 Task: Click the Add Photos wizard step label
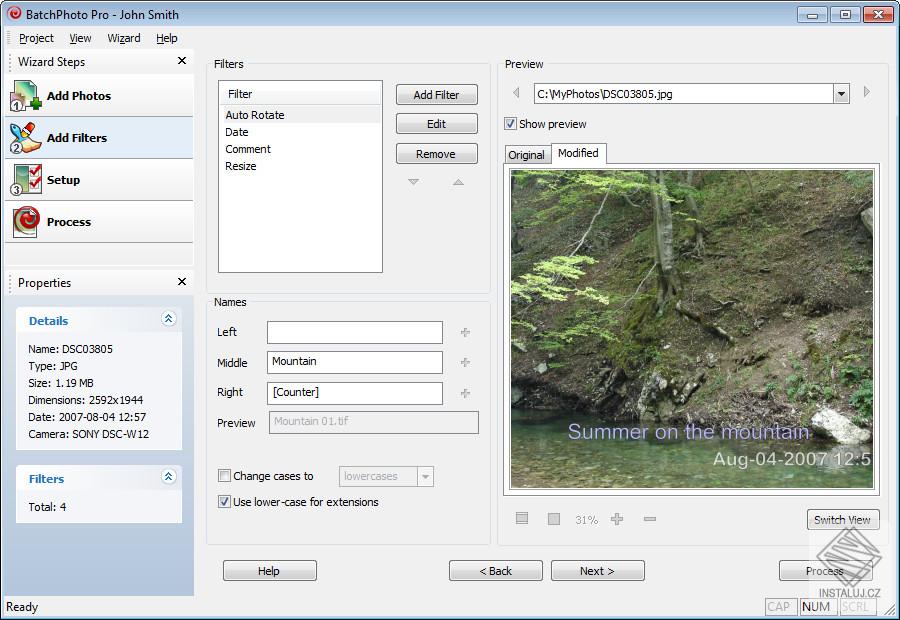79,96
